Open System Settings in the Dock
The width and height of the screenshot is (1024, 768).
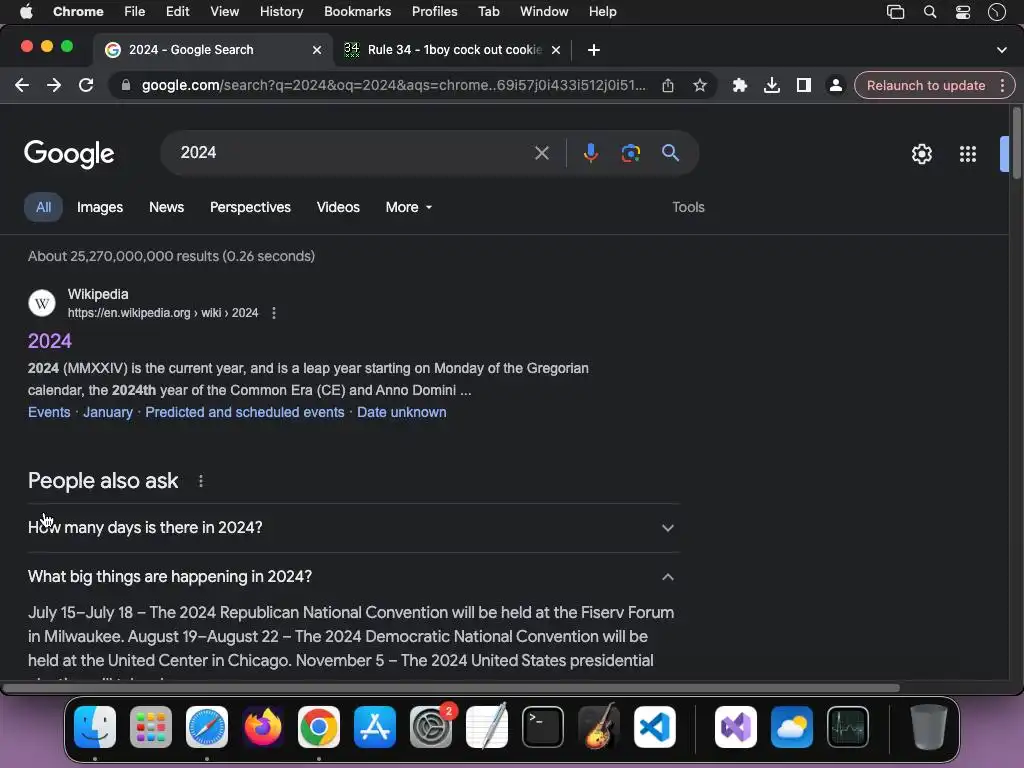point(431,727)
